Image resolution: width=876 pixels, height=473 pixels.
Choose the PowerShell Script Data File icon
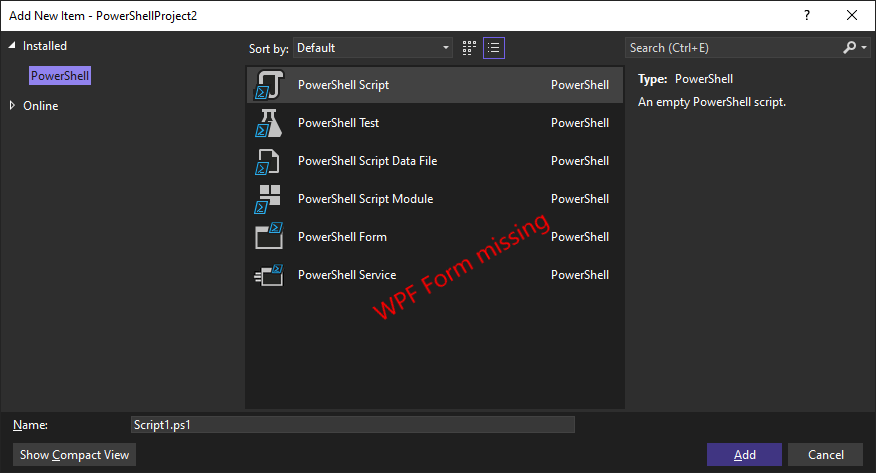coord(268,161)
